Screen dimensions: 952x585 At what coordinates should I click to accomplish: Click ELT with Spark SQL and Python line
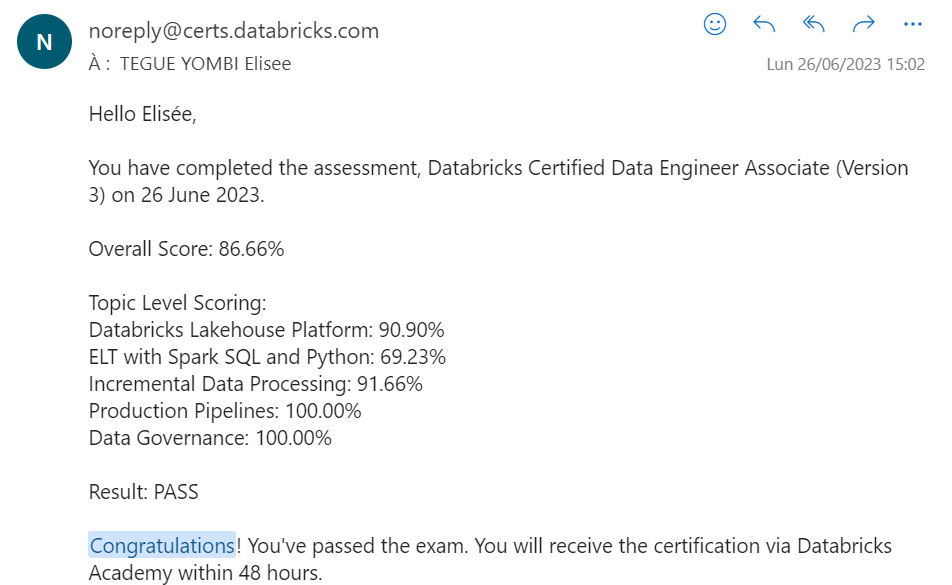267,357
